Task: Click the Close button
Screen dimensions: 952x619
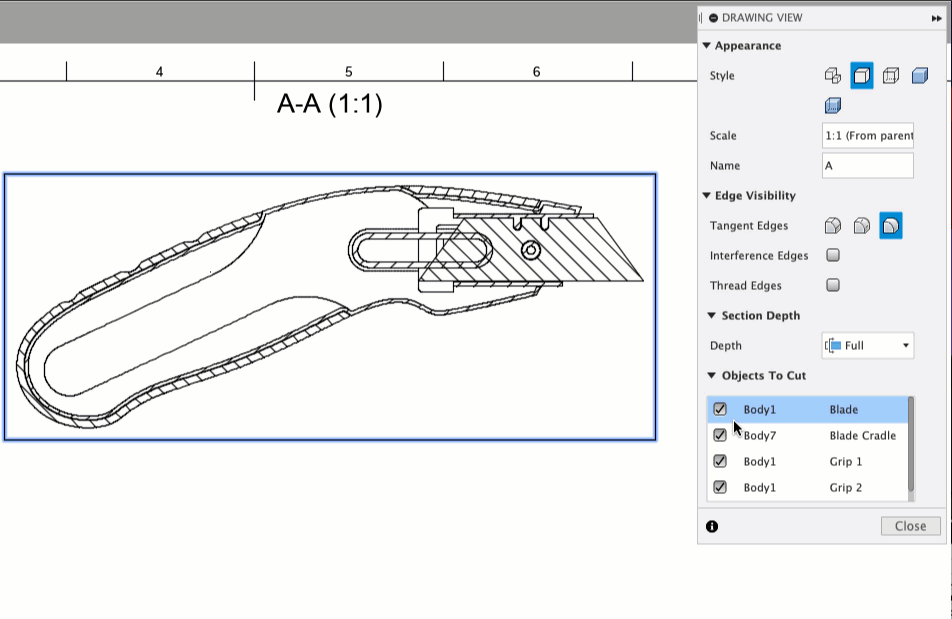Action: [911, 526]
